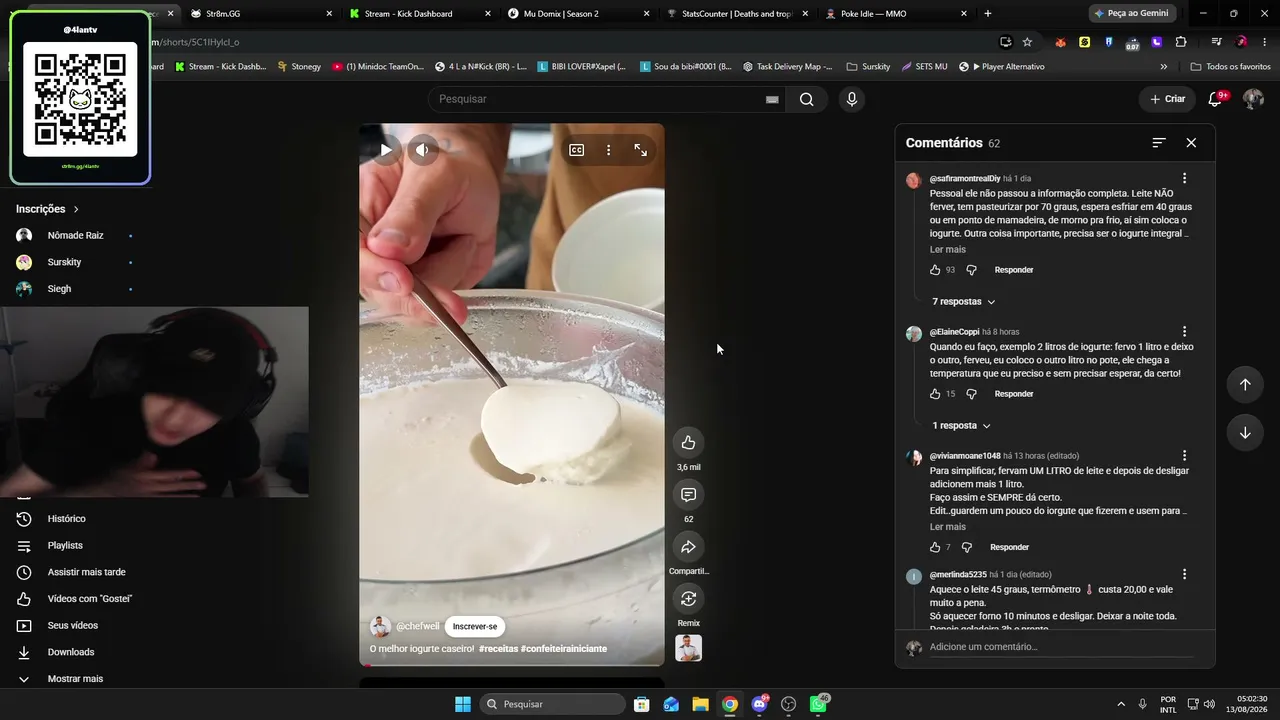Open the YouTube account avatar menu
Viewport: 1280px width, 720px height.
tap(1253, 99)
